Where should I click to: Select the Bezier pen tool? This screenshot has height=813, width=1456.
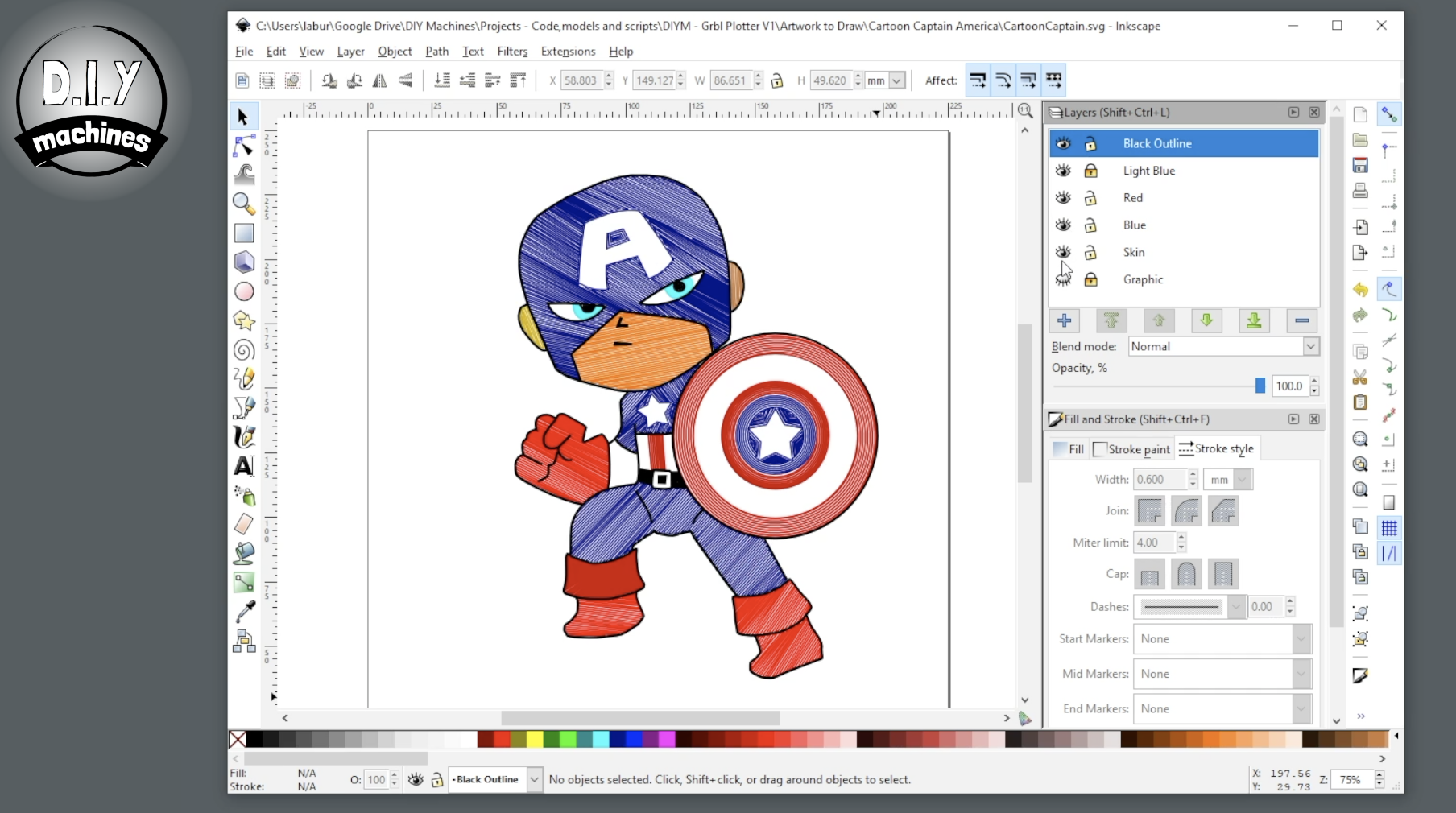[244, 407]
